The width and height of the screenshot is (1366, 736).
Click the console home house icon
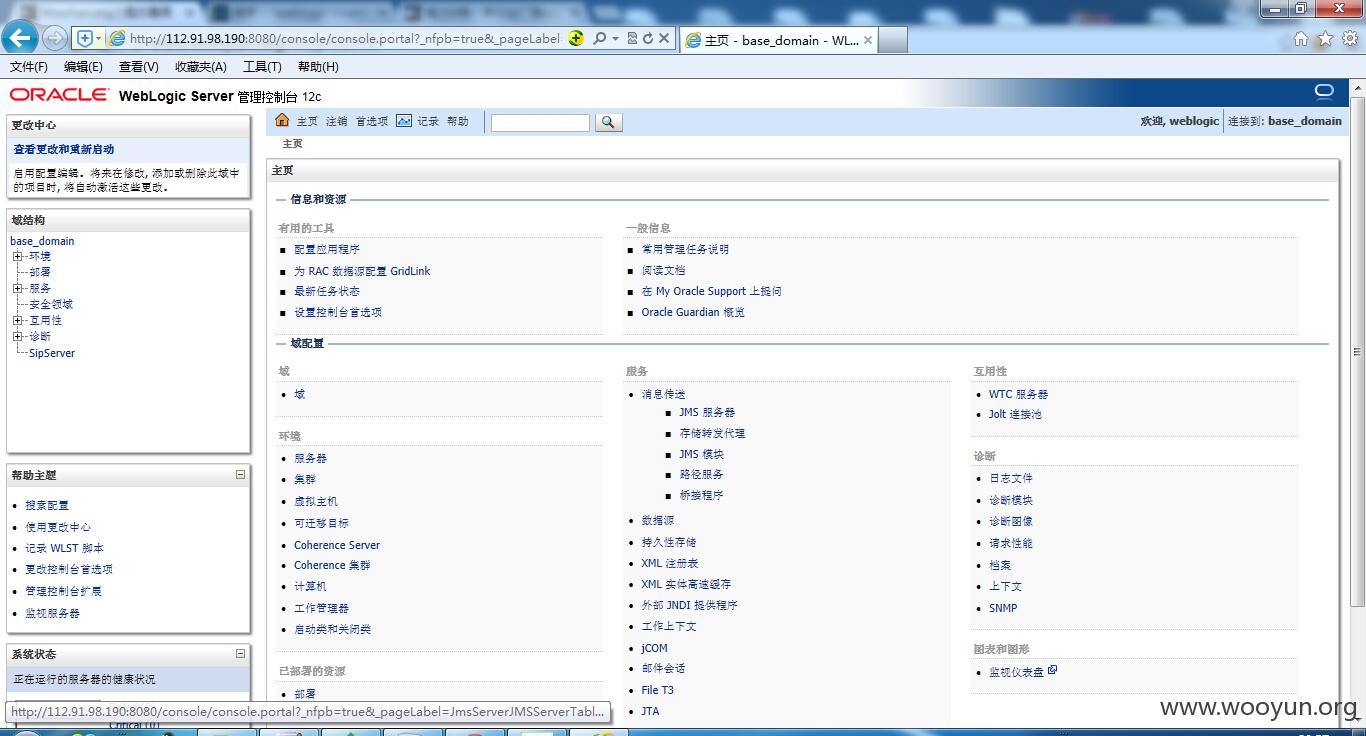click(x=282, y=120)
